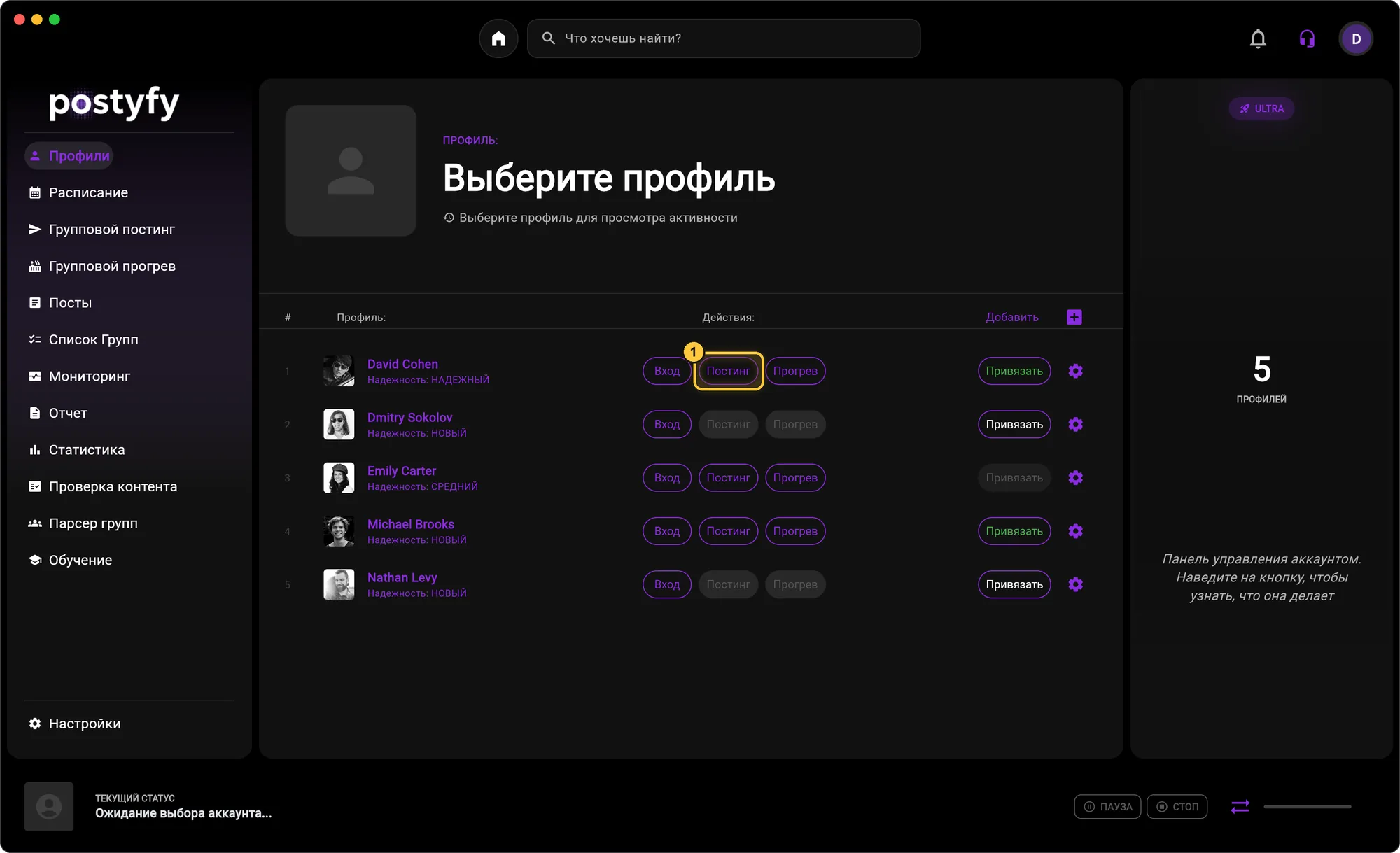Open settings gear for Emily Carter
Image resolution: width=1400 pixels, height=853 pixels.
(x=1075, y=477)
